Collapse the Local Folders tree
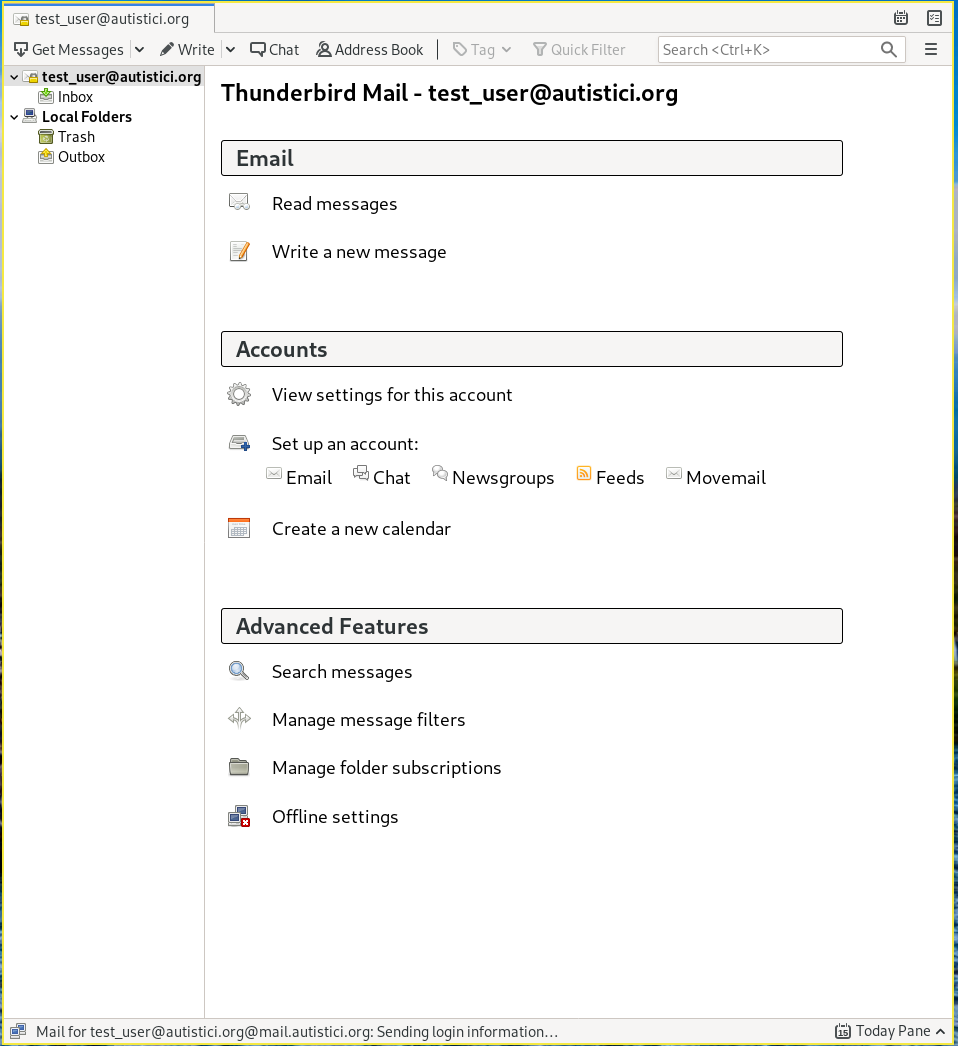This screenshot has width=958, height=1046. [14, 117]
